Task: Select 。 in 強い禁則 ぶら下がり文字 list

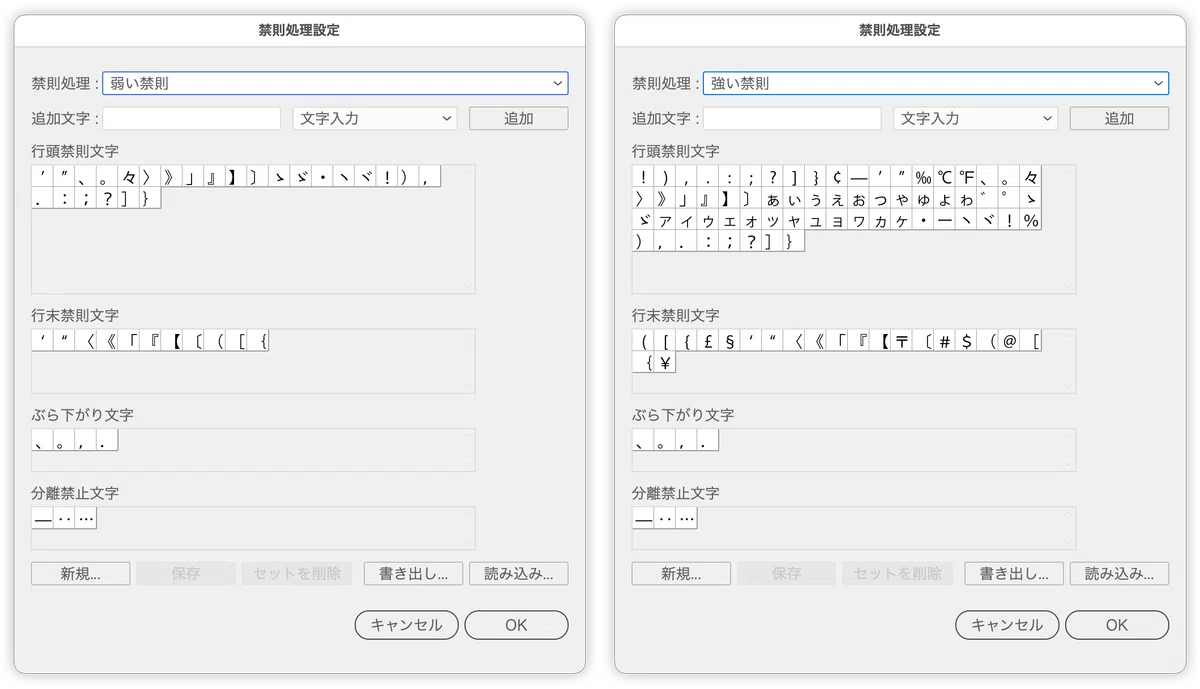Action: click(x=665, y=440)
